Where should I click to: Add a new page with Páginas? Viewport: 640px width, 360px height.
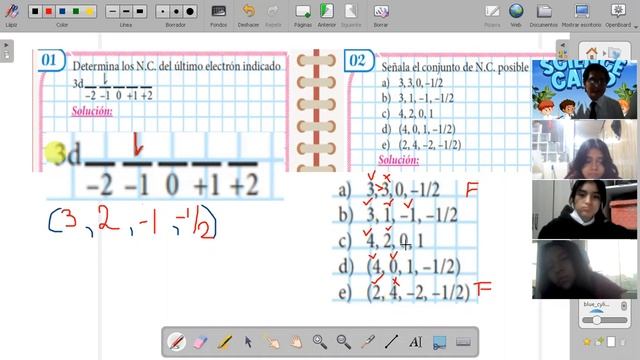303,15
